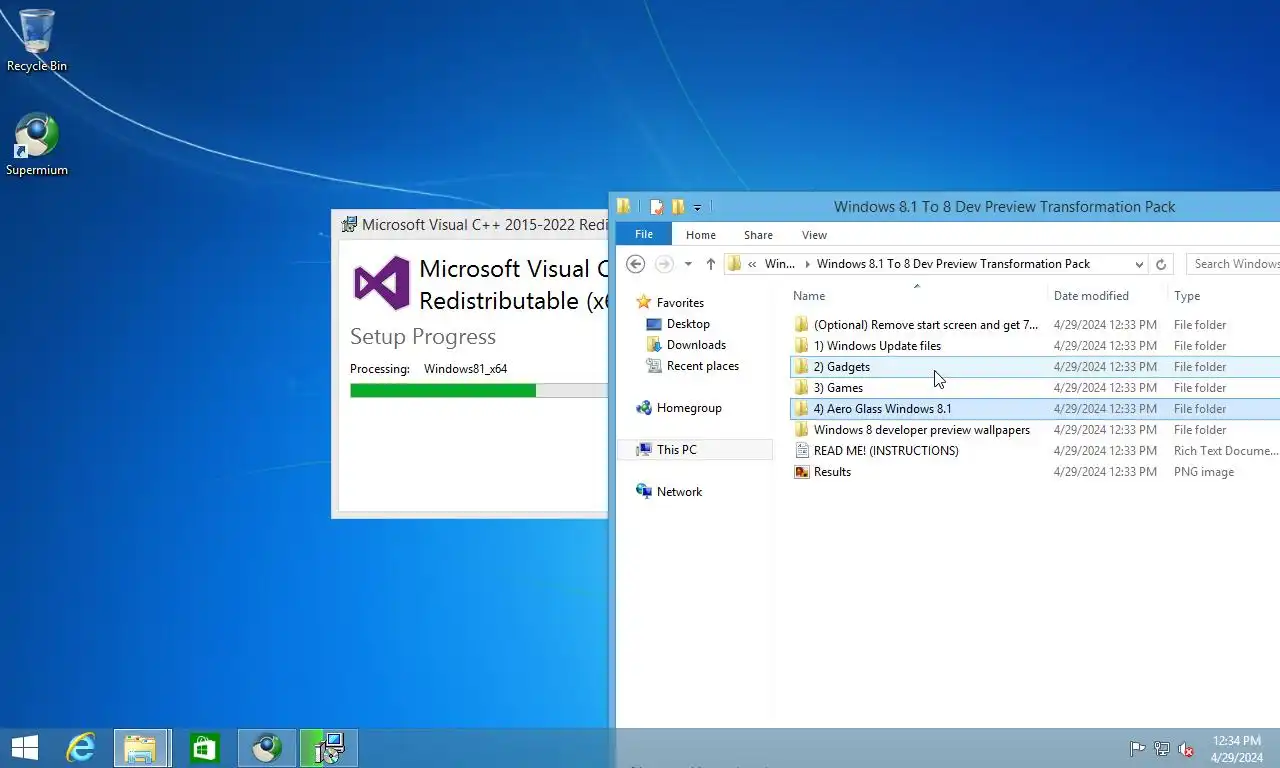Open the Share ribbon tab
This screenshot has height=768, width=1280.
tap(758, 235)
